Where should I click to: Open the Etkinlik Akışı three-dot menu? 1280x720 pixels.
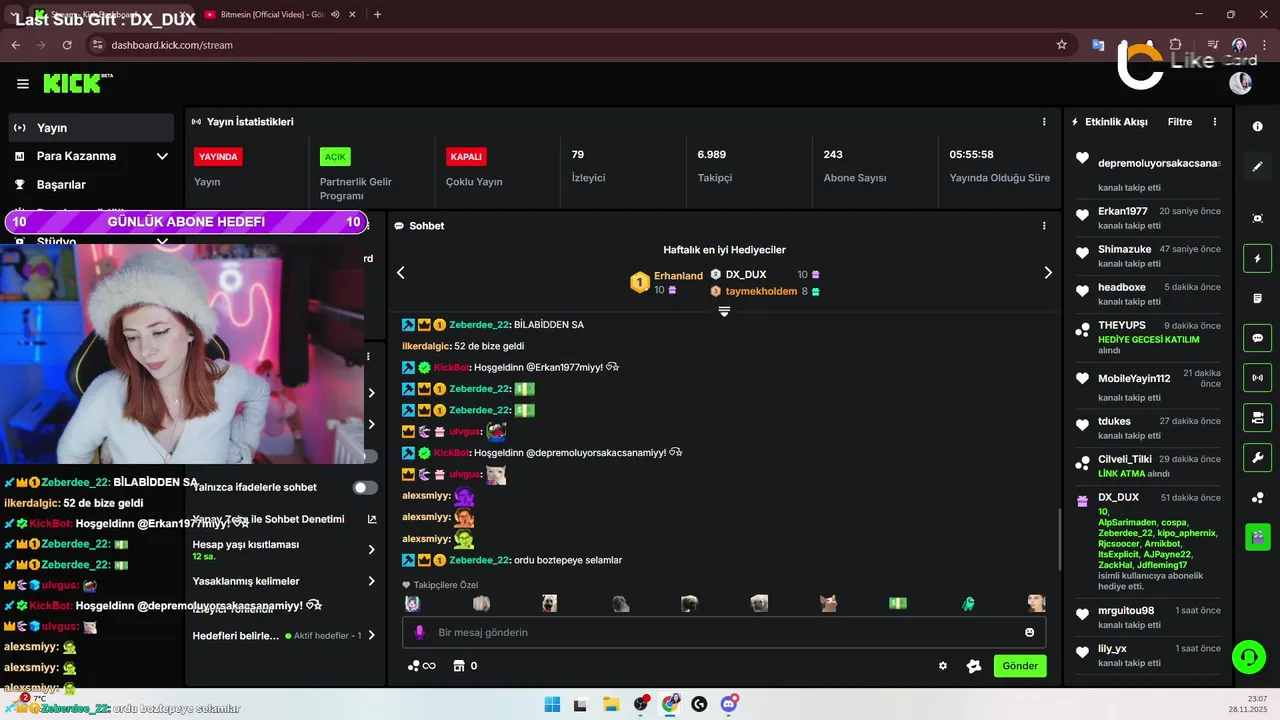pos(1215,122)
